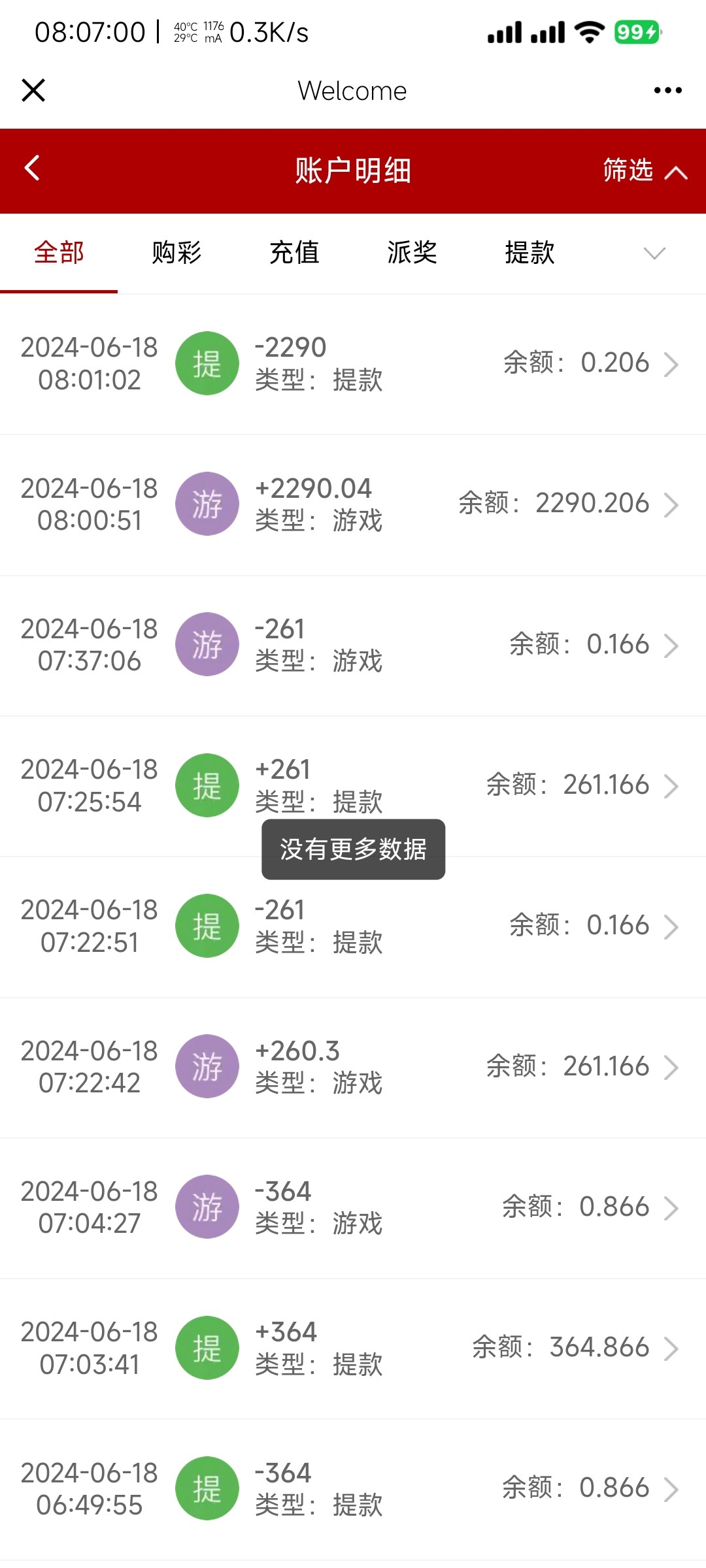Tap the green 提 icon at 07:03:41
The width and height of the screenshot is (706, 1568).
pyautogui.click(x=207, y=1348)
